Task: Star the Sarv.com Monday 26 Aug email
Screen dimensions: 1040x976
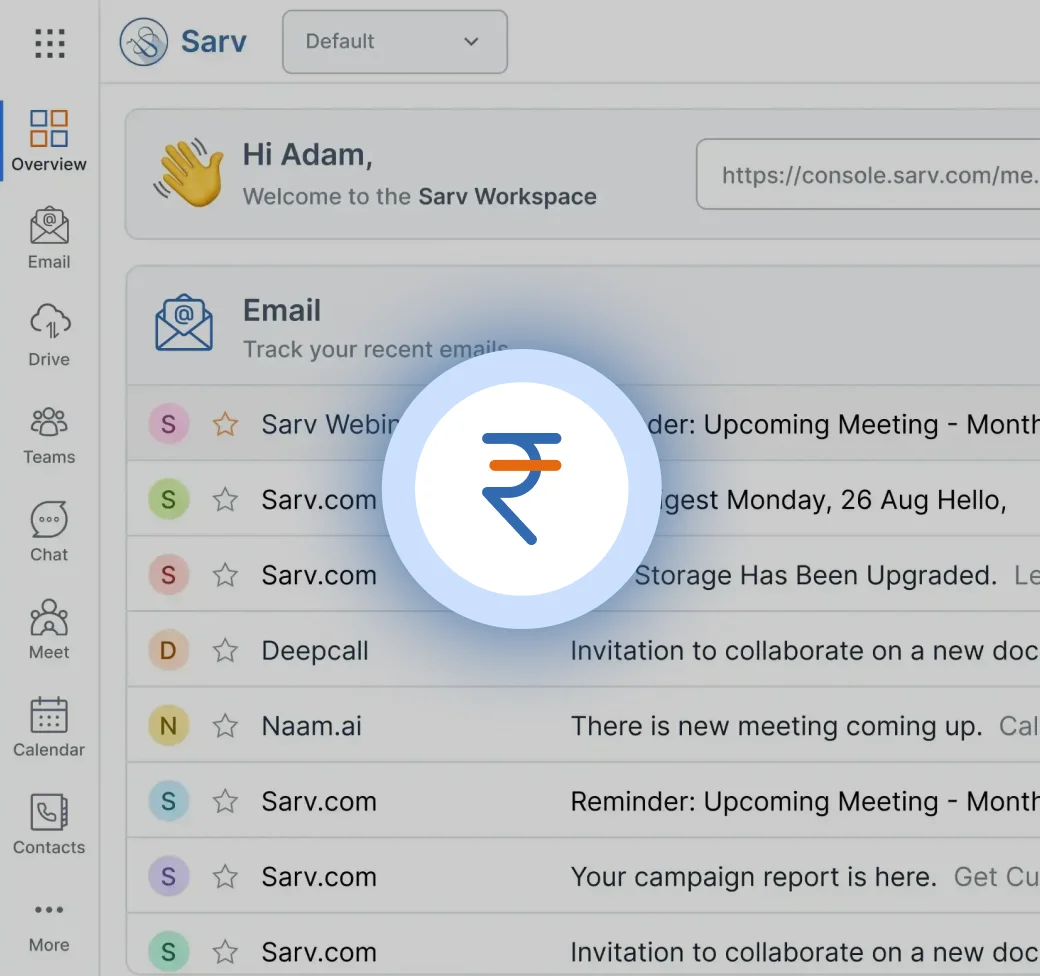Action: pos(226,499)
